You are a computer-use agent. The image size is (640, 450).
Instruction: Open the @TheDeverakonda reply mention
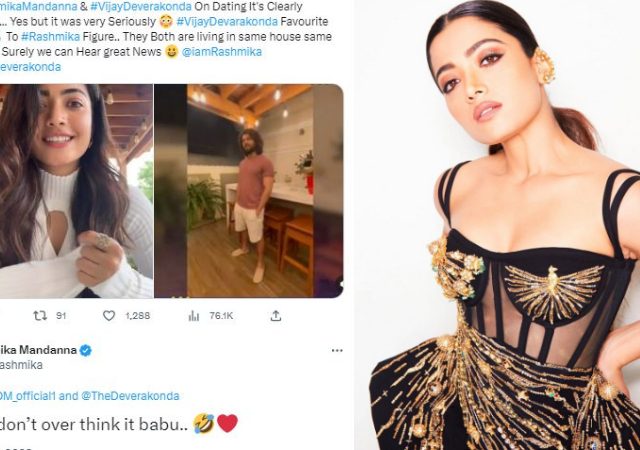[130, 396]
